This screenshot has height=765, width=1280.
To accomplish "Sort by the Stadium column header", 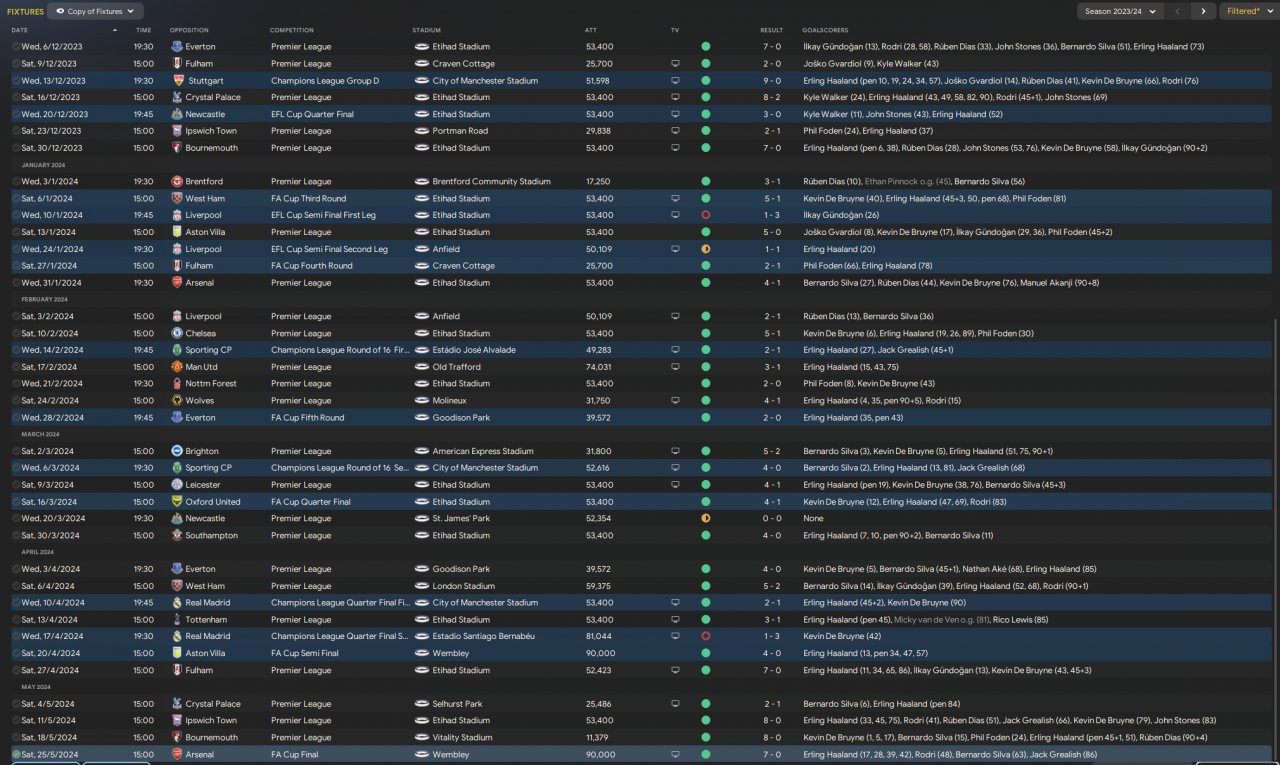I will point(426,30).
